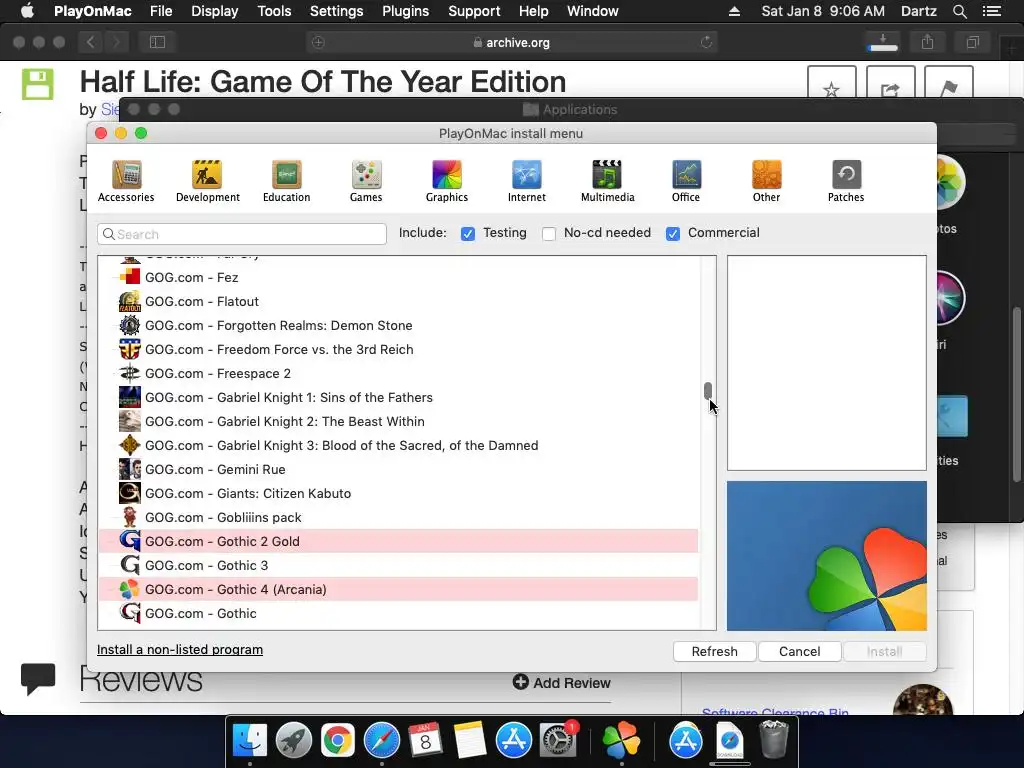Open System Preferences from the Dock
Viewport: 1024px width, 768px height.
(557, 740)
